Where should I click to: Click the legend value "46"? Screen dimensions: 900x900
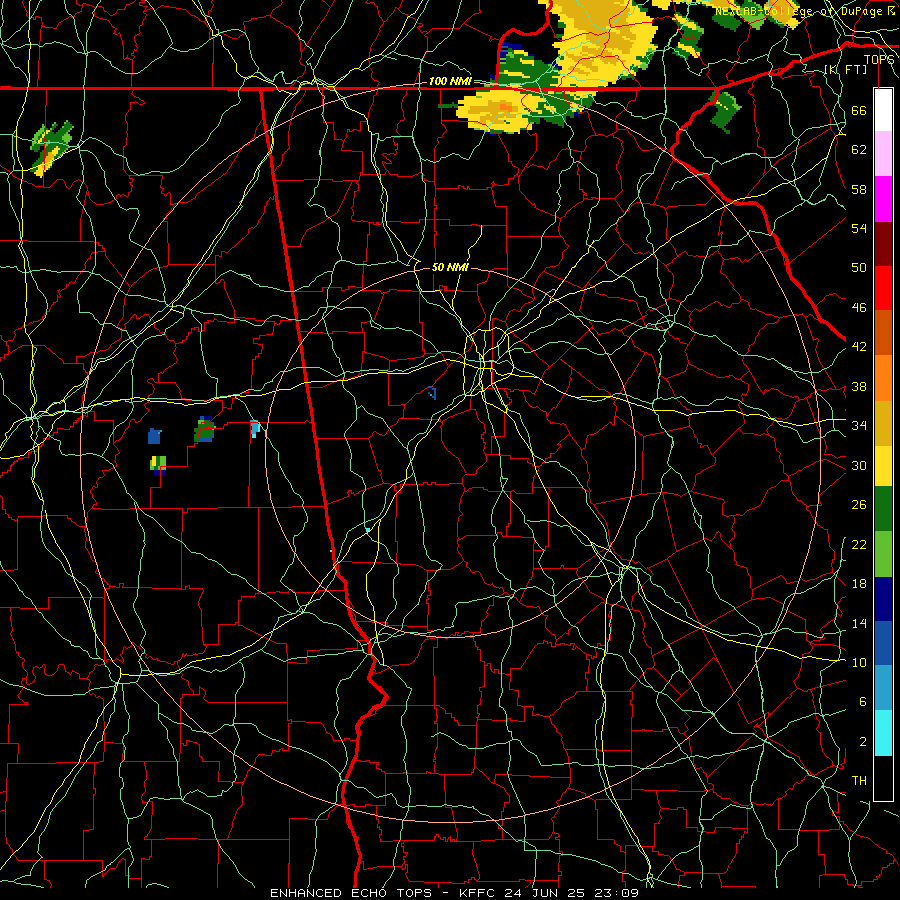[x=859, y=308]
